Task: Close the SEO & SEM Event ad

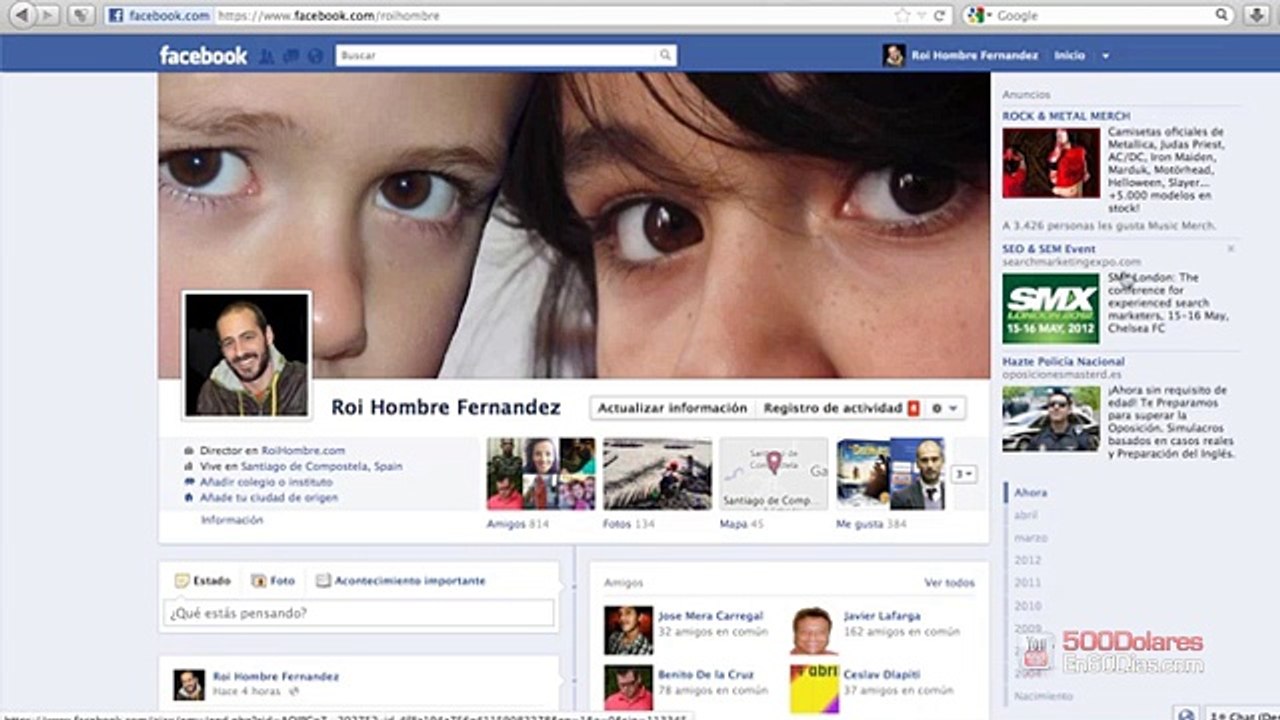Action: [1231, 248]
